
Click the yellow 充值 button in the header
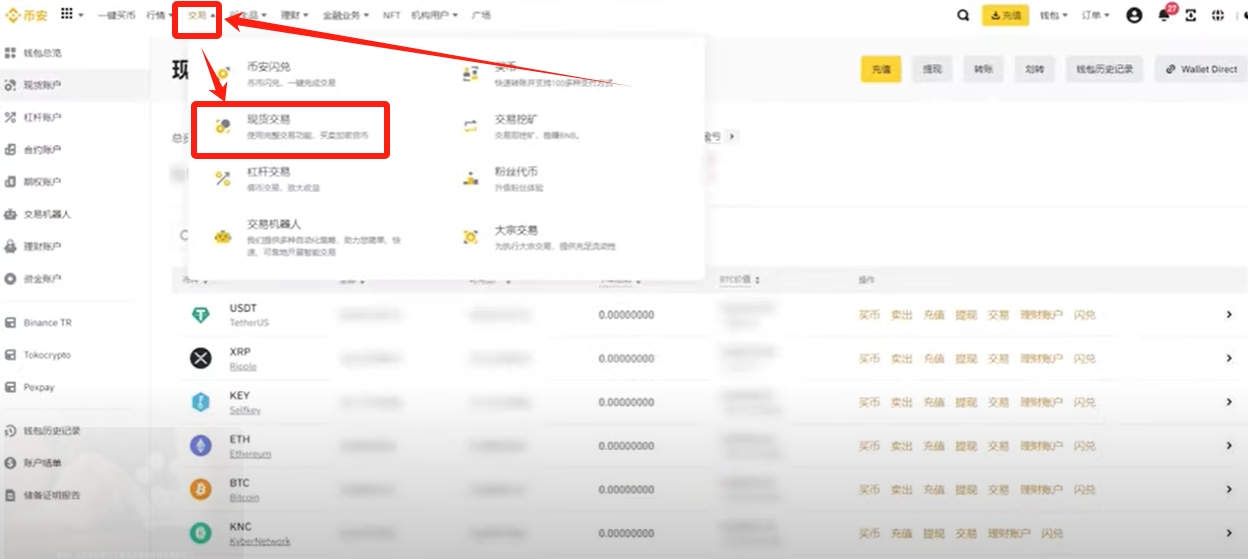pos(1006,15)
